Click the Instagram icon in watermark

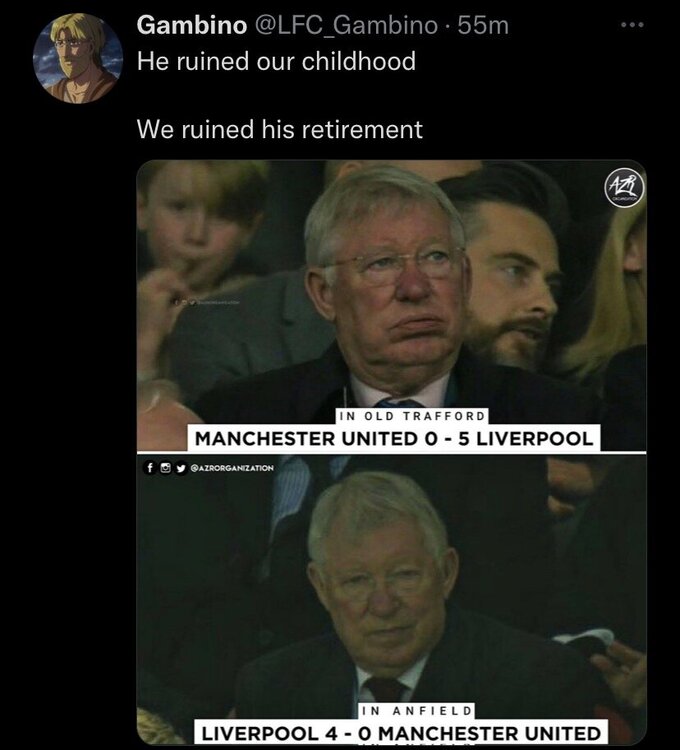point(165,467)
